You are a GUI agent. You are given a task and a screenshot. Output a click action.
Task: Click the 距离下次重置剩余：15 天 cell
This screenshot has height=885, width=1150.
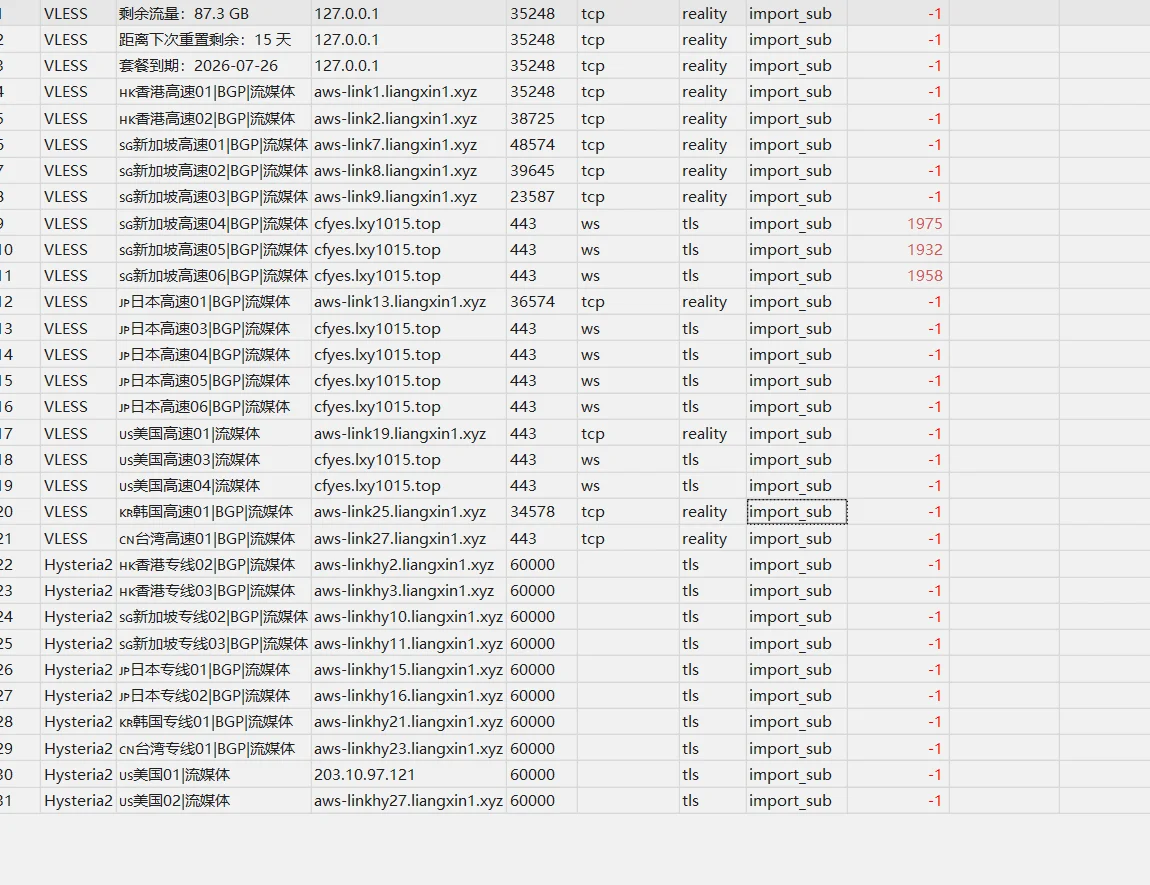pos(205,40)
